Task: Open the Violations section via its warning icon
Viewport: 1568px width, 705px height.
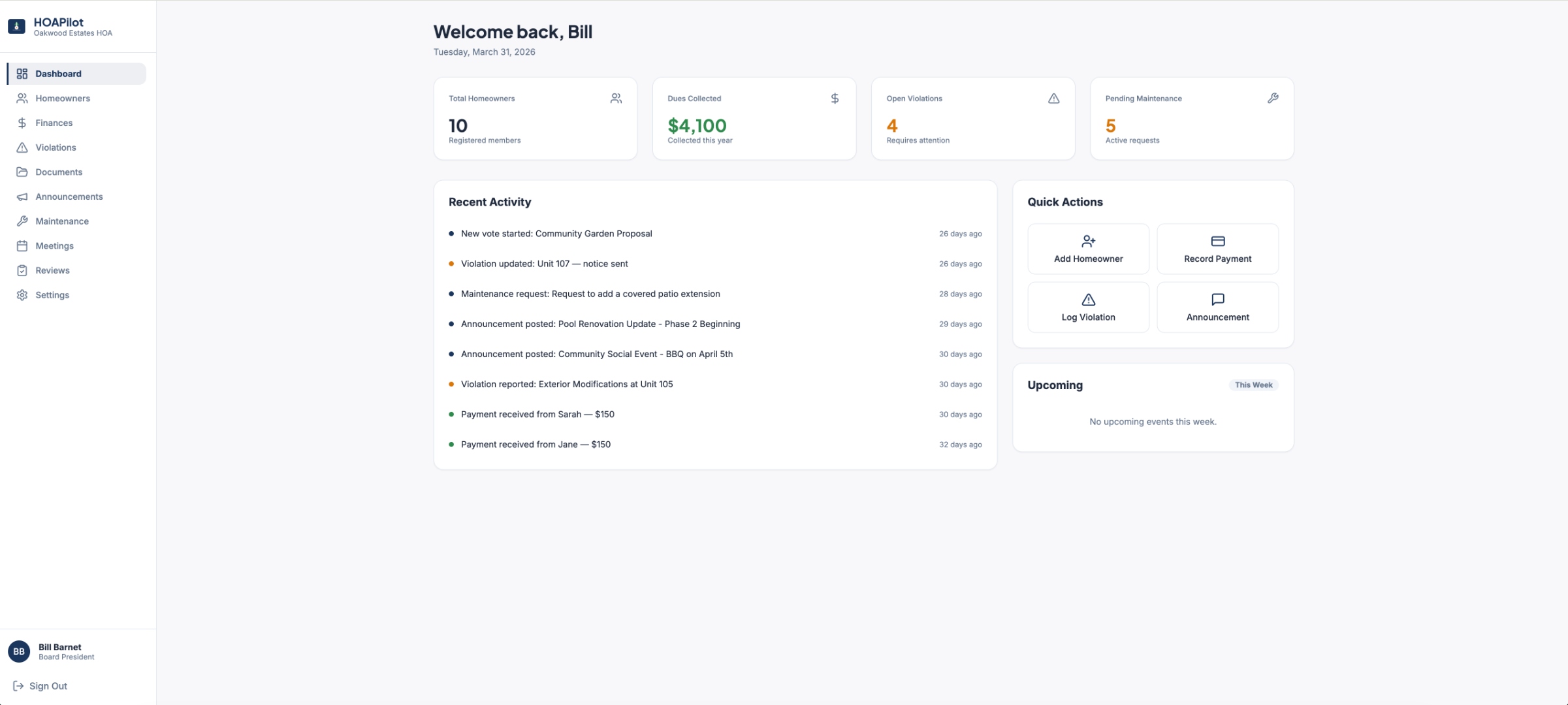Action: click(22, 147)
